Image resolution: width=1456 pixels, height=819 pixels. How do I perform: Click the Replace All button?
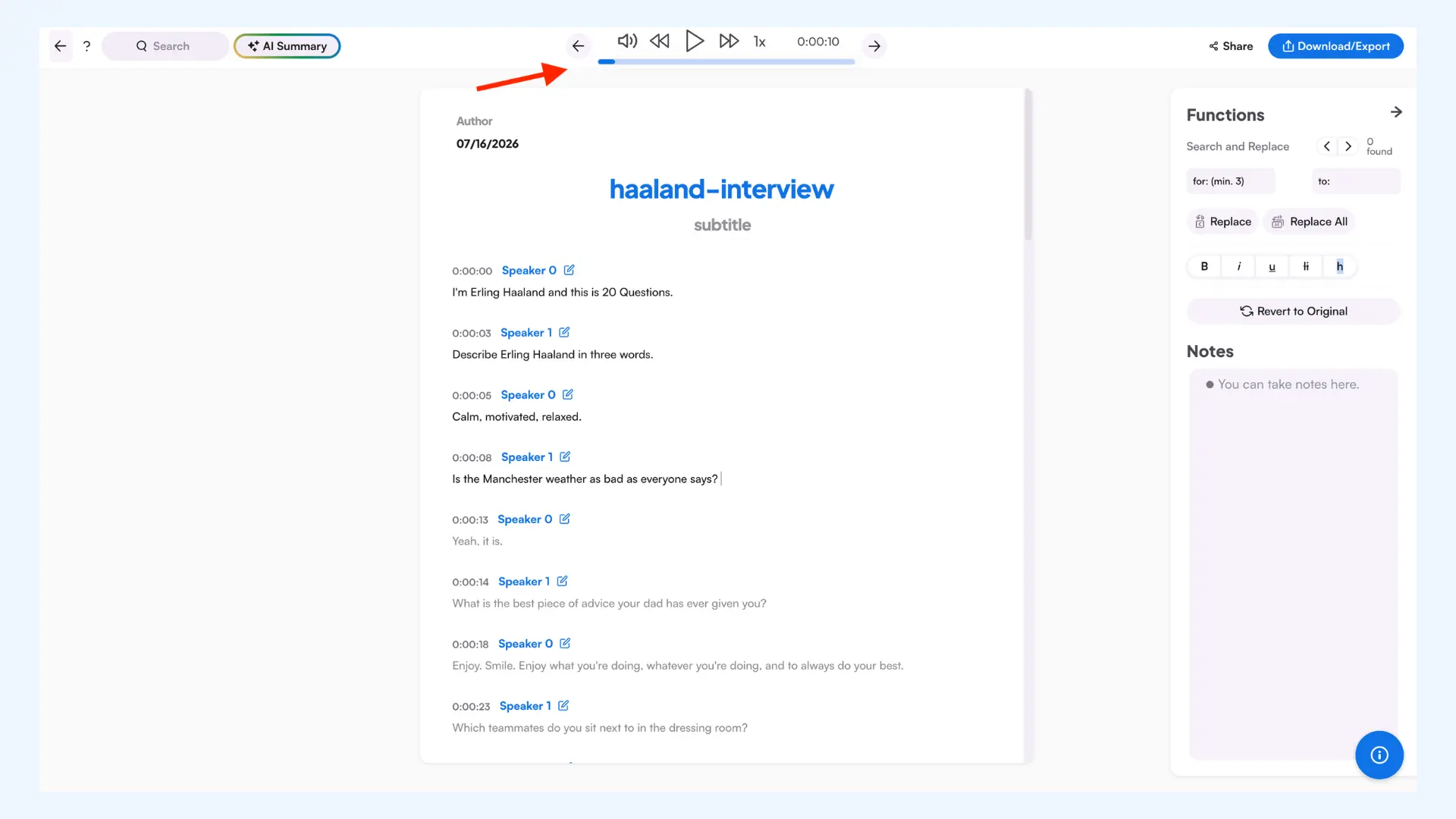pyautogui.click(x=1310, y=221)
